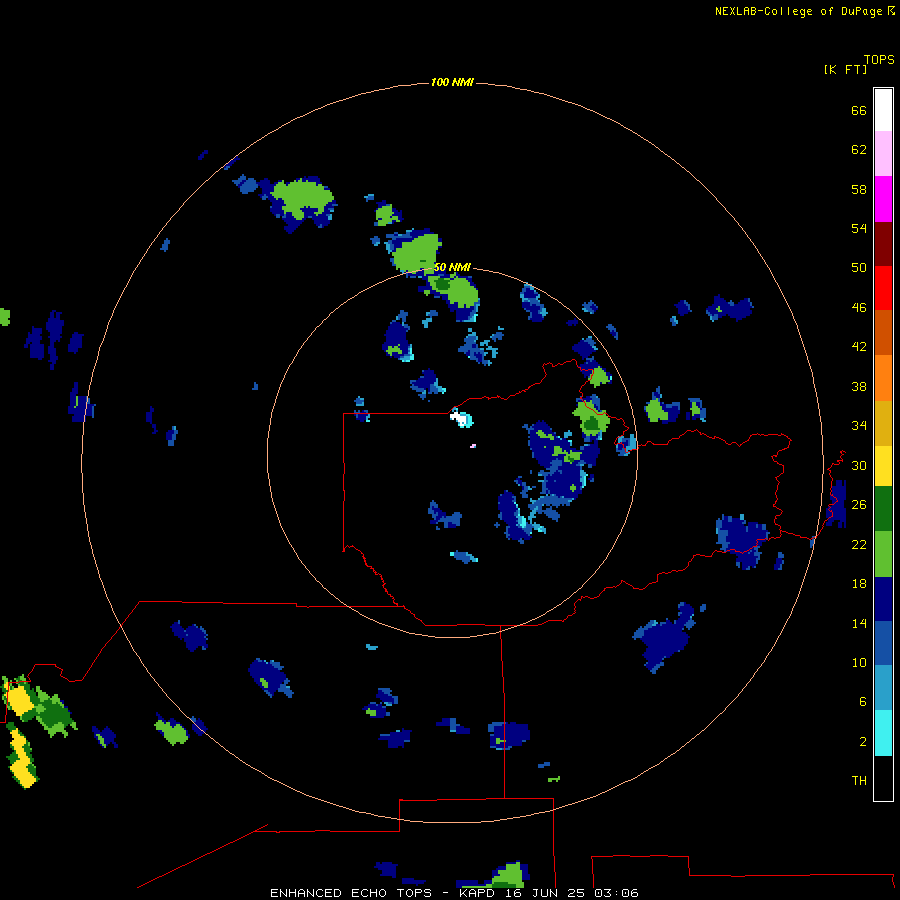Click the 'TOPS' legend title

point(879,59)
